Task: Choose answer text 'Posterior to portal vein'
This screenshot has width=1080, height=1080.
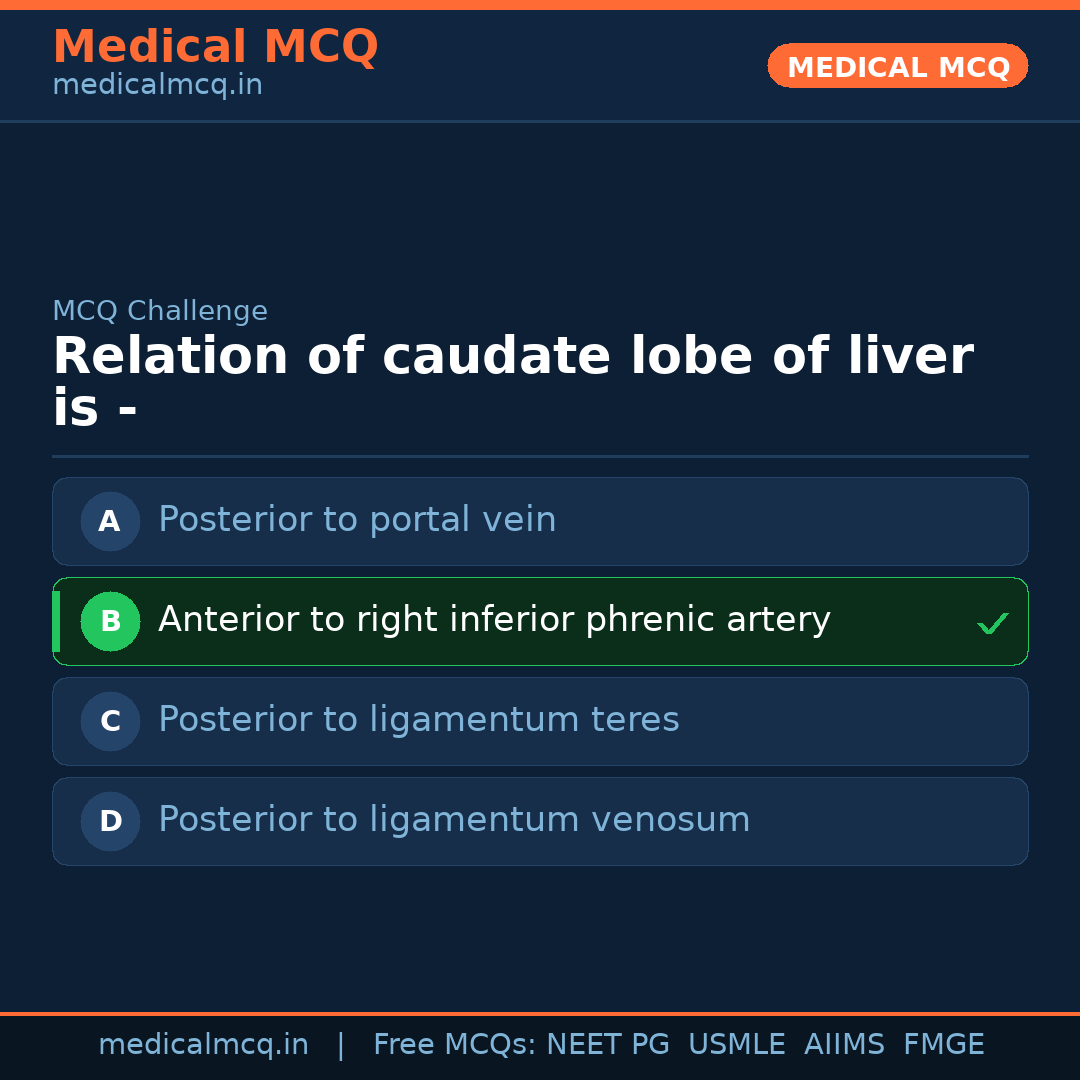Action: (x=357, y=520)
